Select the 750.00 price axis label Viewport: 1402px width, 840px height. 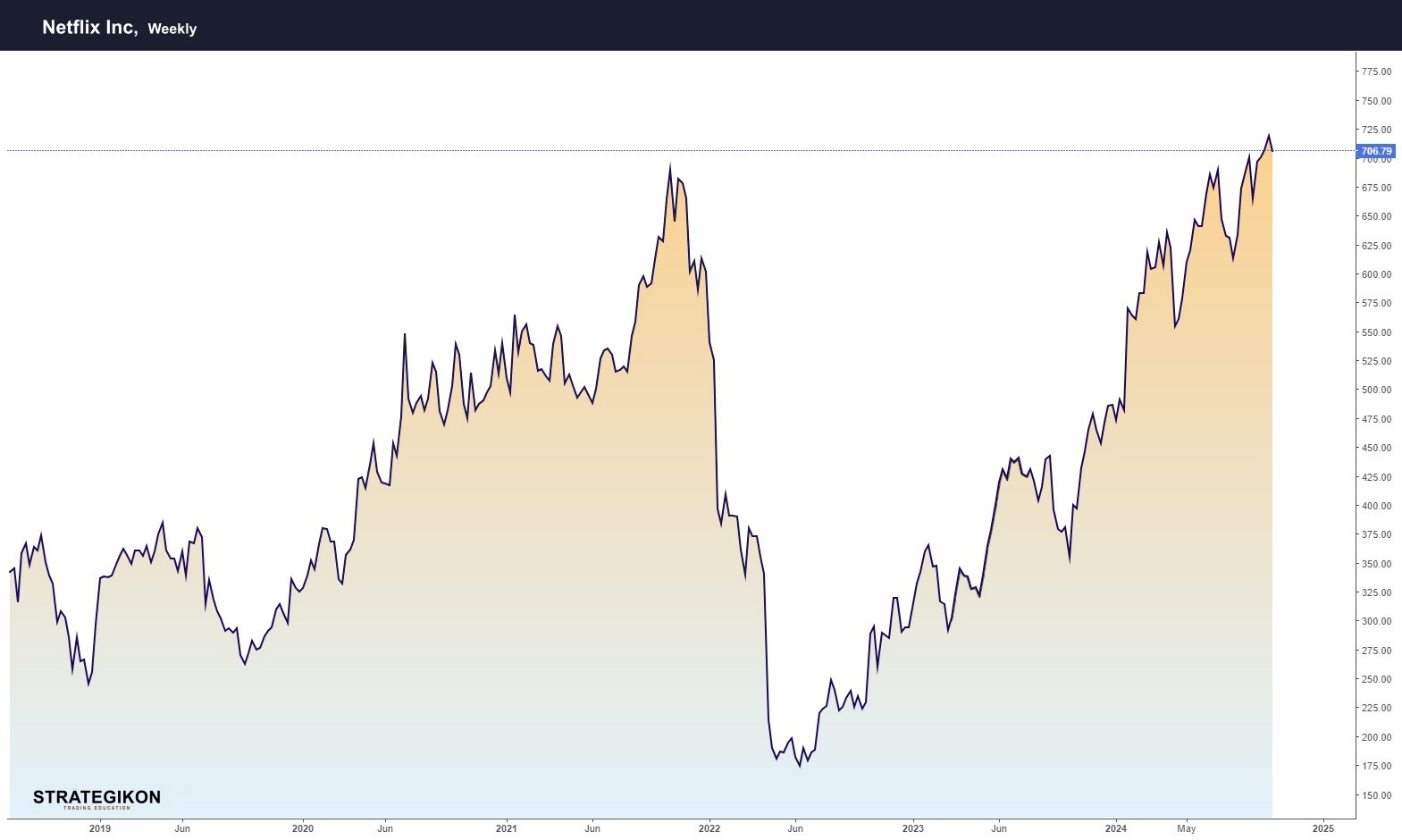1376,101
